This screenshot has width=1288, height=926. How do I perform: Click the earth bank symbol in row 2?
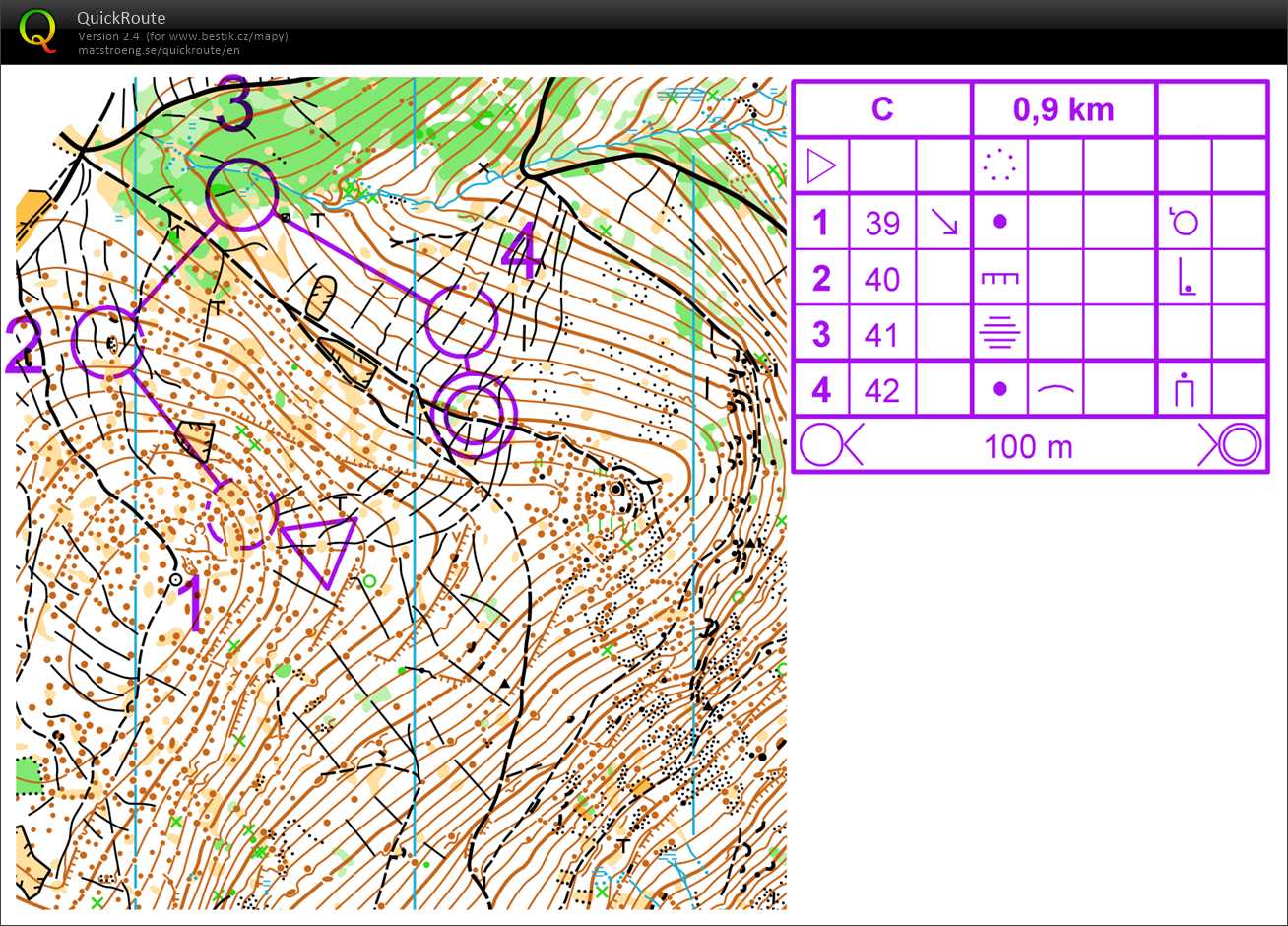(x=999, y=279)
